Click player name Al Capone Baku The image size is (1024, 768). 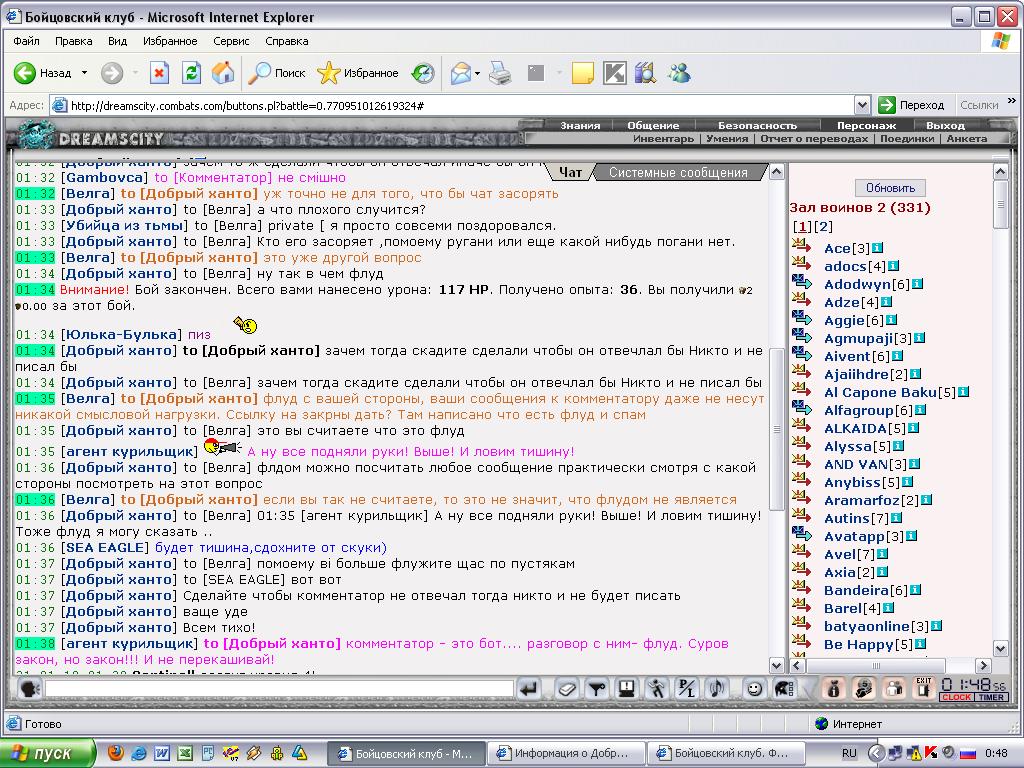[880, 392]
